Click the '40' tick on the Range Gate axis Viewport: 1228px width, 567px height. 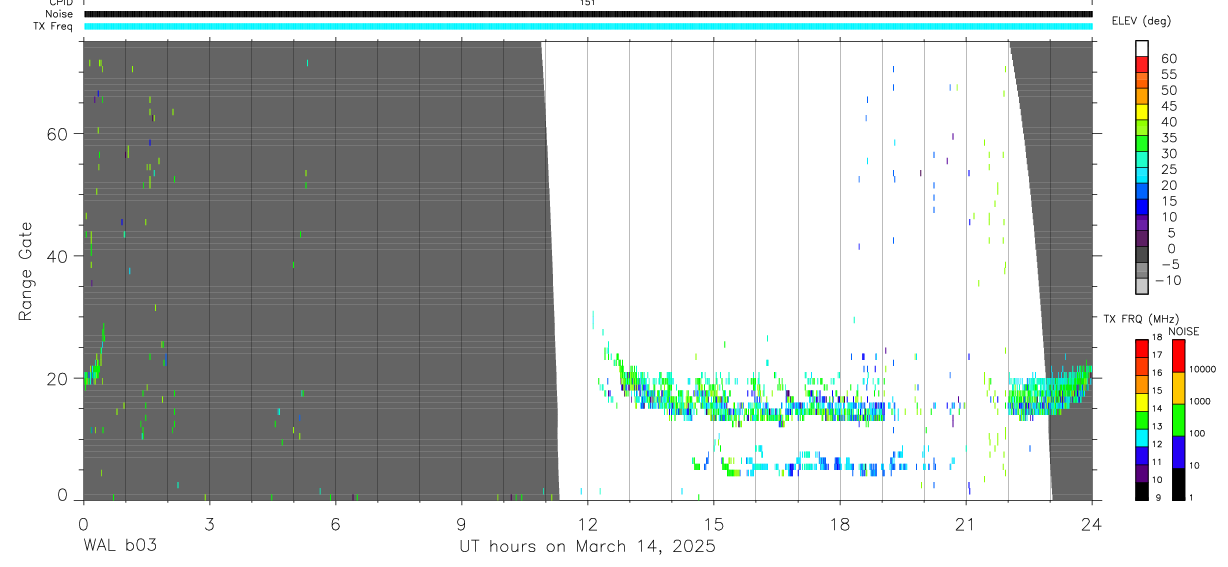[x=58, y=256]
